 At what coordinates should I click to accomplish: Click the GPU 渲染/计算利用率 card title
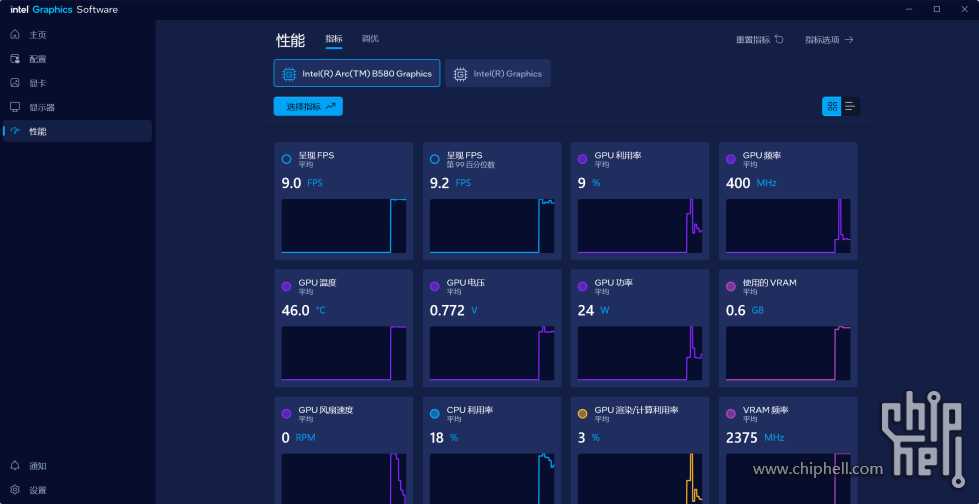pos(636,410)
